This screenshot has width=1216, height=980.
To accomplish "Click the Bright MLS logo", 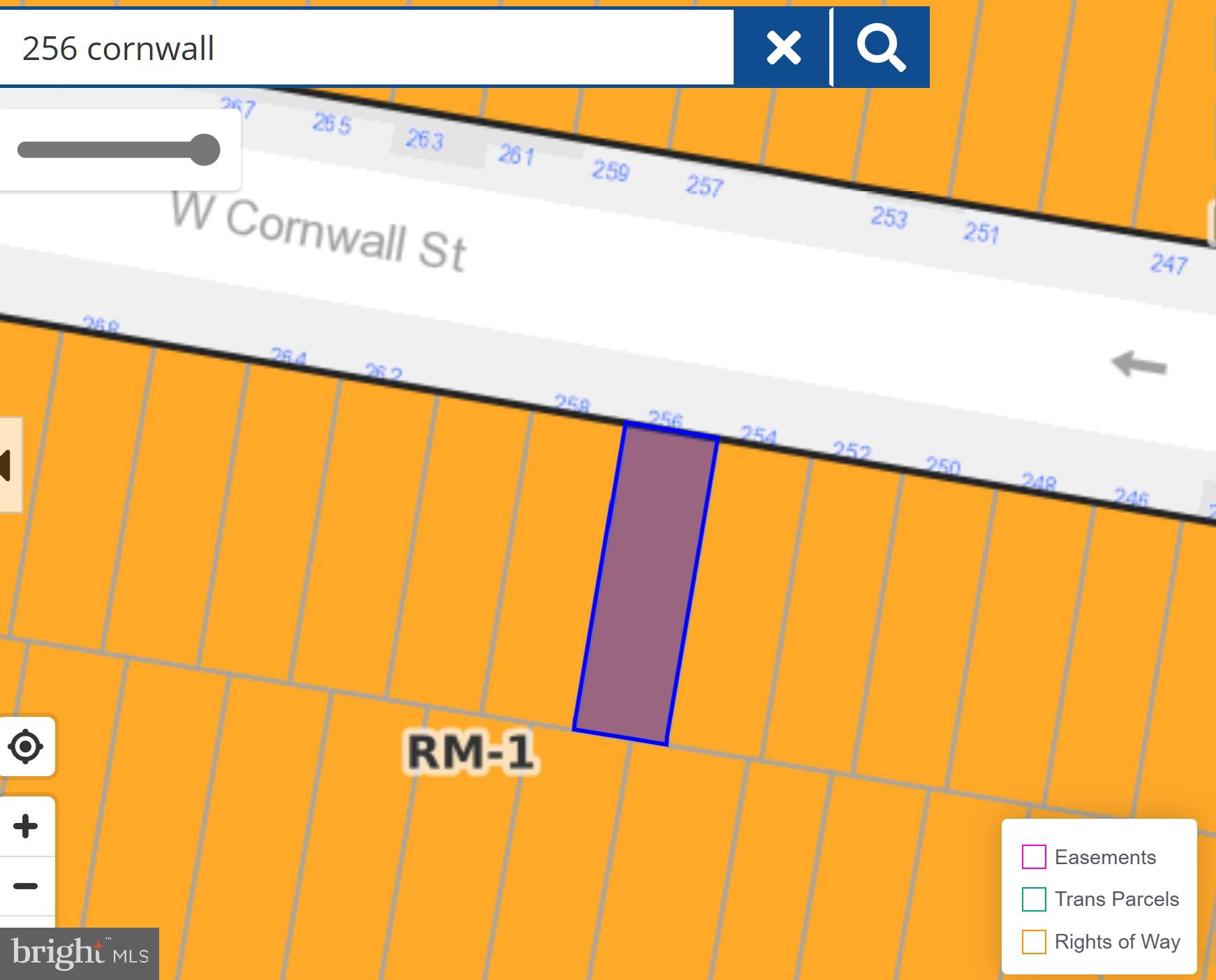I will [80, 953].
